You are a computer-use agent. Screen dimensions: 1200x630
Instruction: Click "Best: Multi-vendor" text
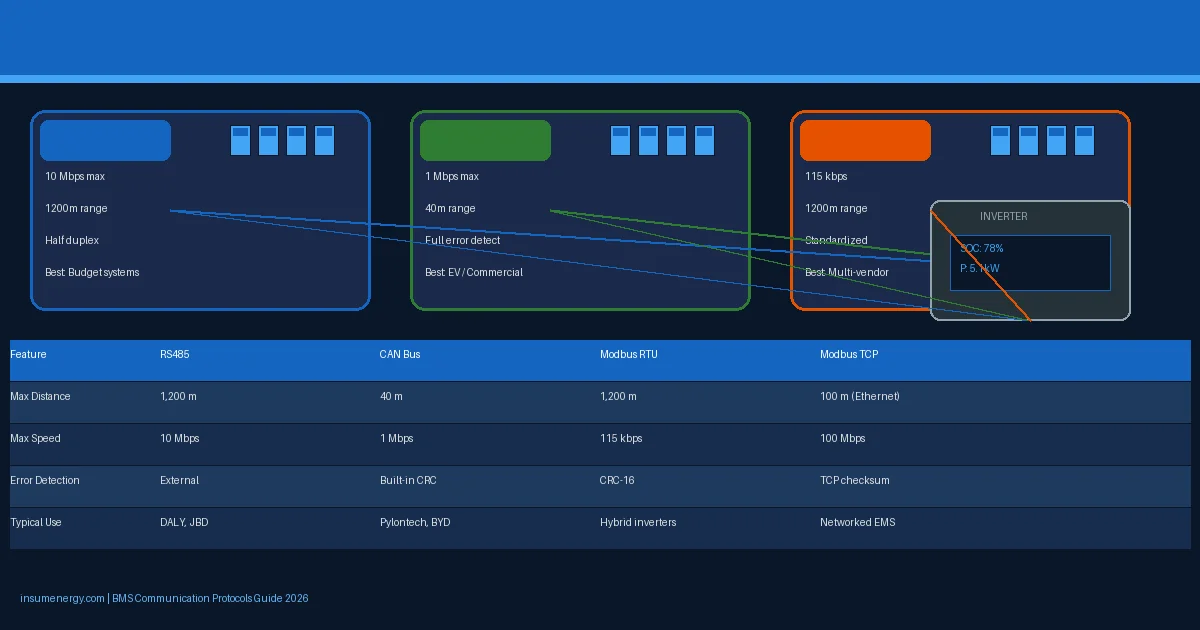pyautogui.click(x=848, y=272)
